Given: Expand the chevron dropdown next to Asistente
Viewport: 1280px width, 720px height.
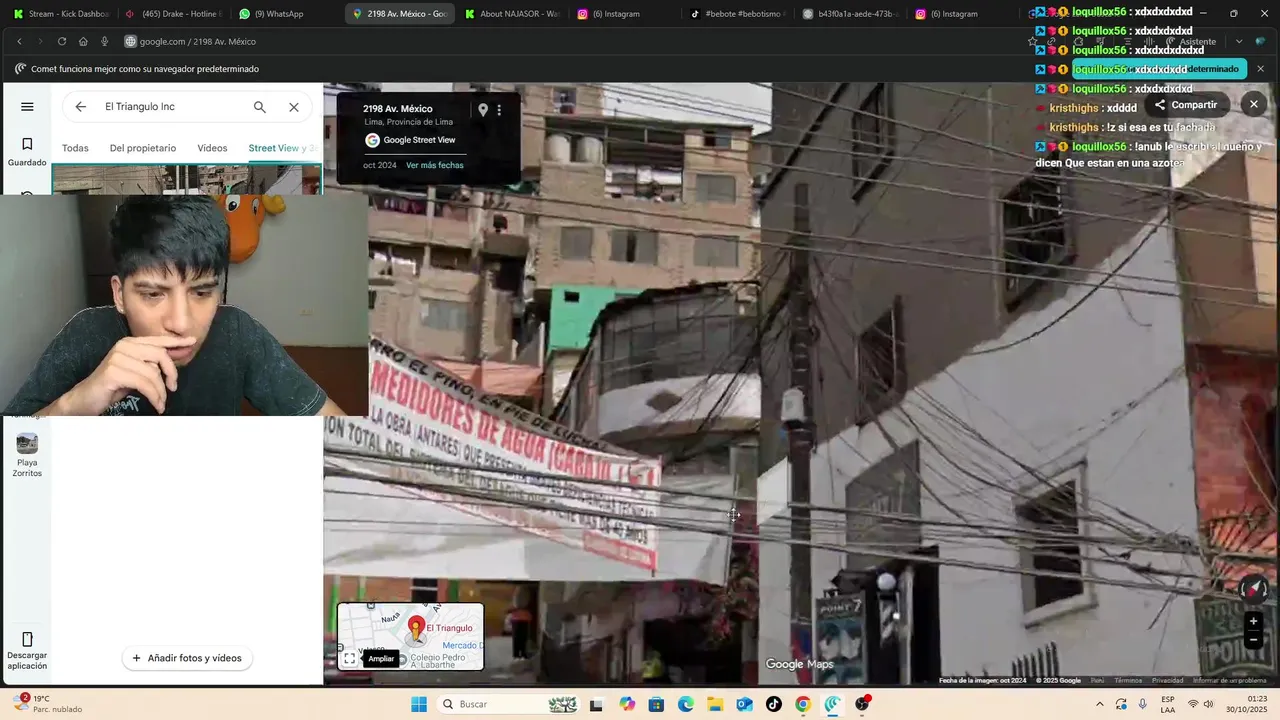Looking at the screenshot, I should (x=1238, y=41).
